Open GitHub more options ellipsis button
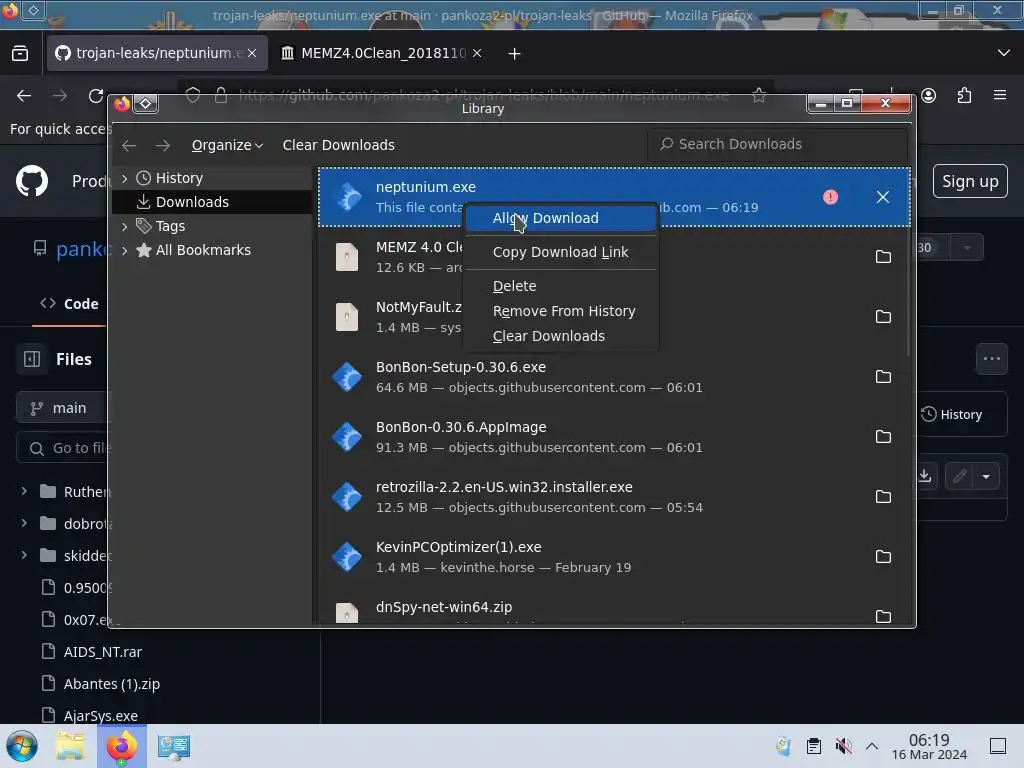1024x768 pixels. [991, 359]
